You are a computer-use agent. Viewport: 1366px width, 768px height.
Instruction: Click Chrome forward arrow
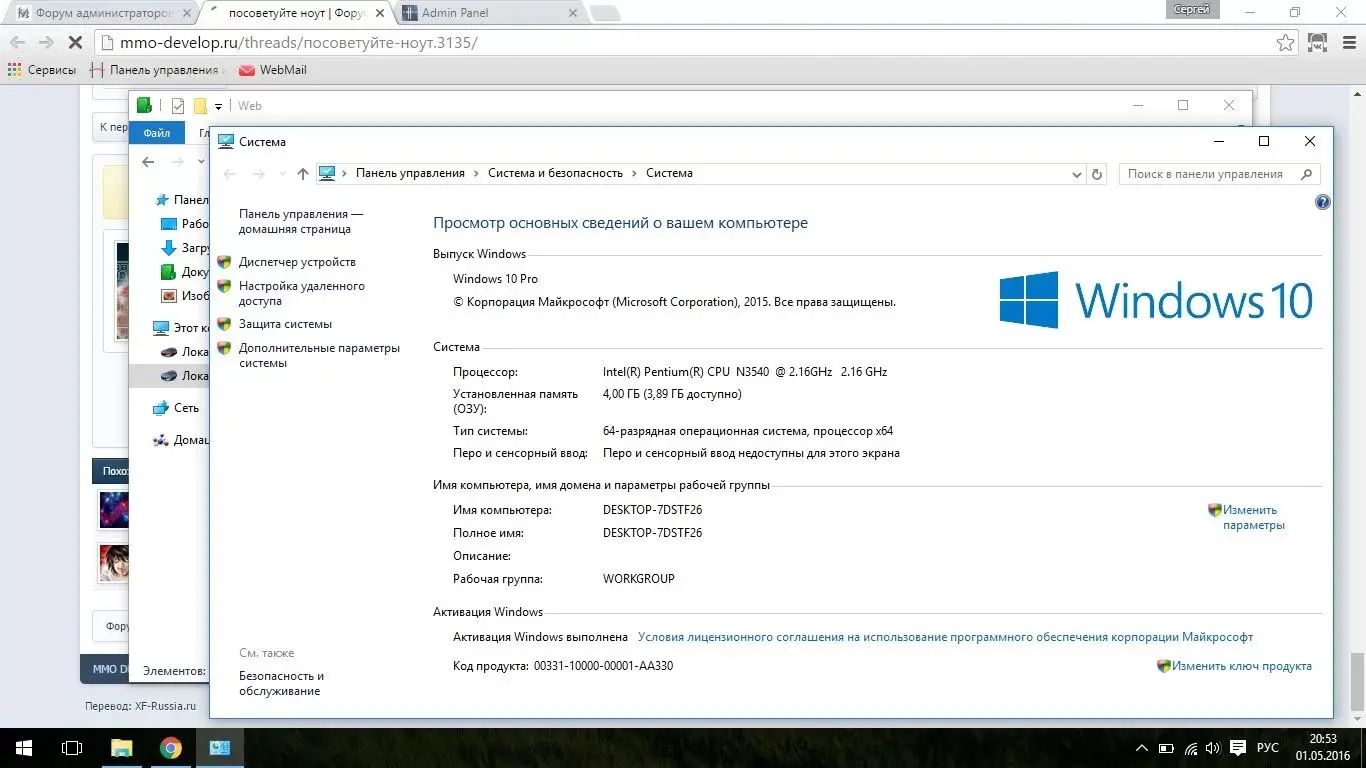pyautogui.click(x=45, y=42)
